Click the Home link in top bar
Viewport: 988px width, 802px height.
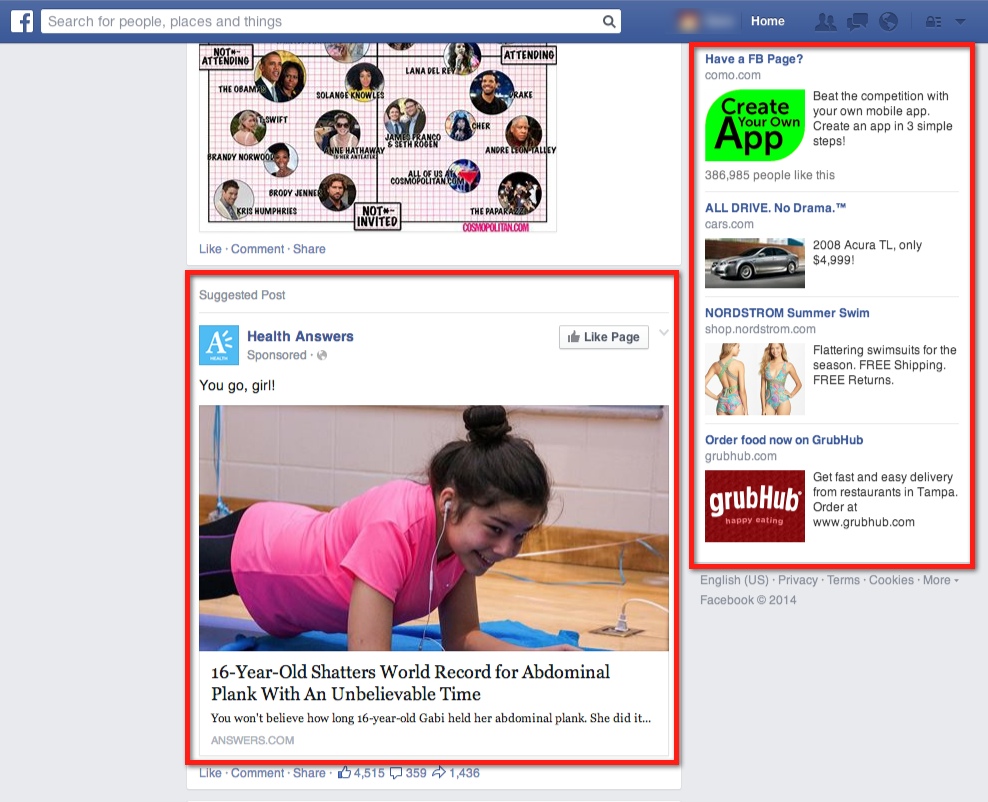(x=767, y=21)
